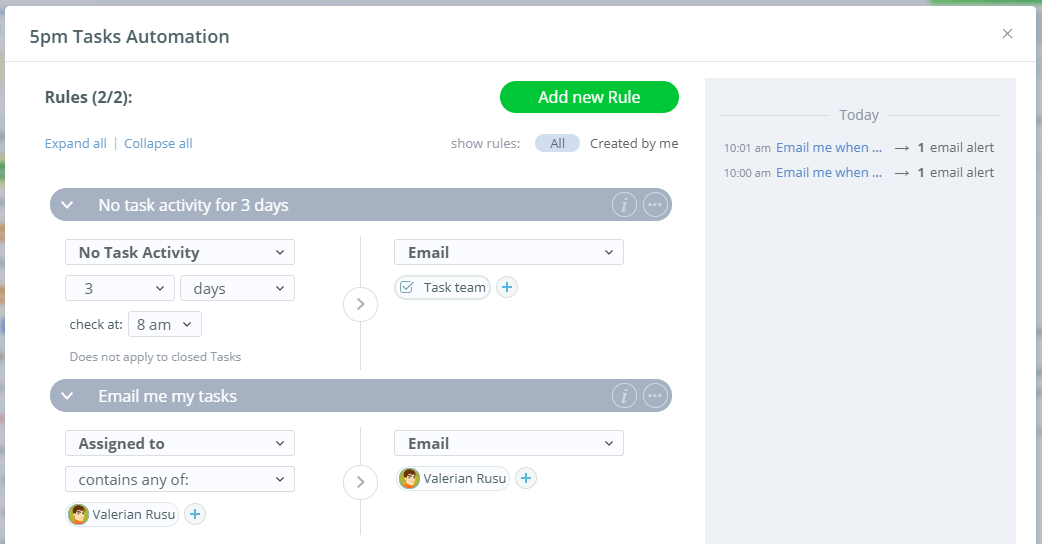This screenshot has width=1042, height=544.
Task: Add recipient next to Task team
Action: tap(507, 287)
